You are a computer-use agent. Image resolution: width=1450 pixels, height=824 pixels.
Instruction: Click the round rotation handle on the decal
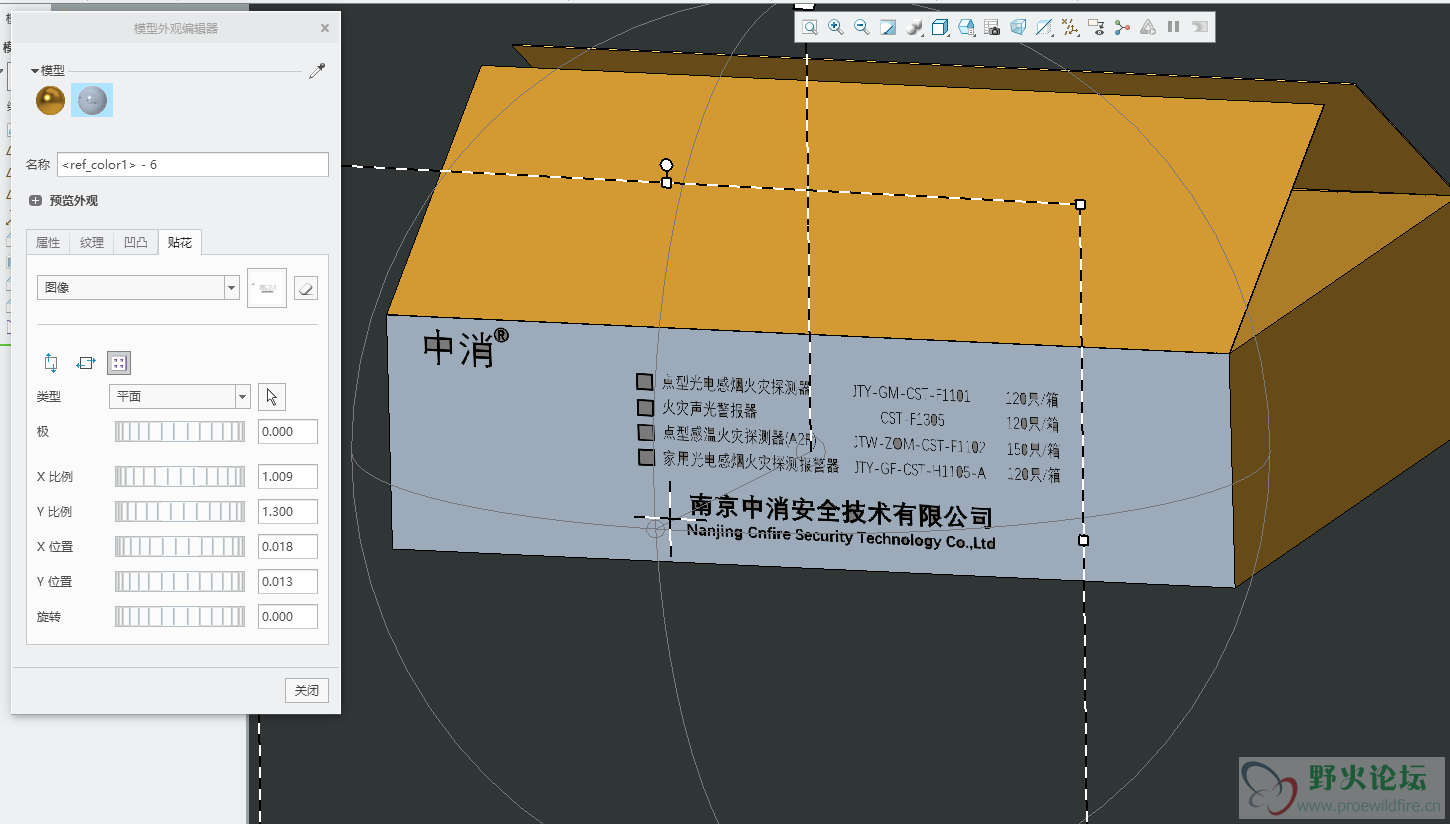tap(667, 165)
